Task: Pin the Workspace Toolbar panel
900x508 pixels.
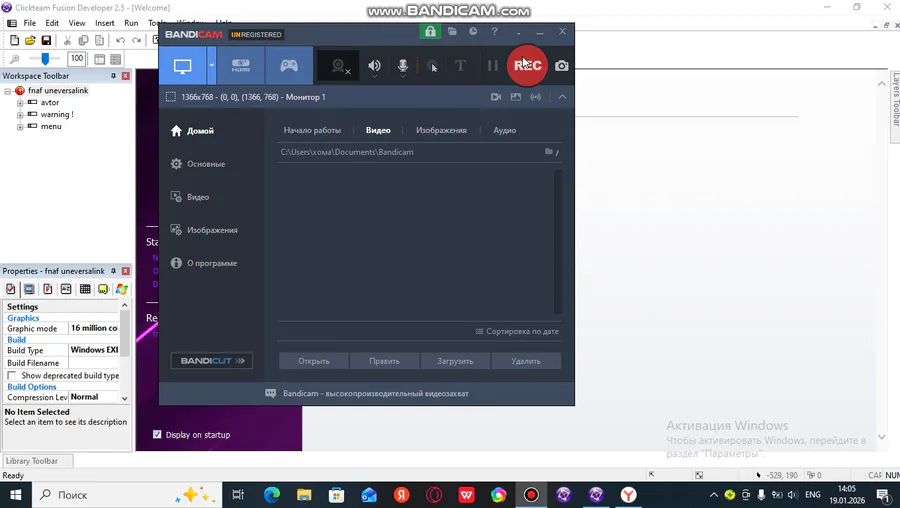Action: point(113,76)
